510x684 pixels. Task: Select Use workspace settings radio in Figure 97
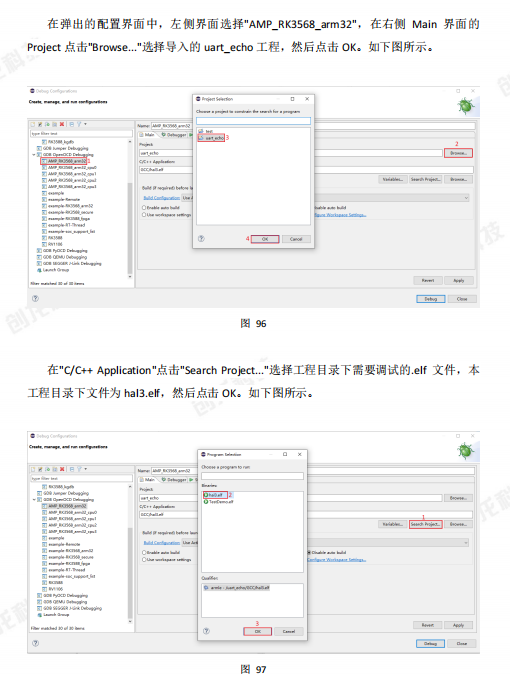coord(144,559)
